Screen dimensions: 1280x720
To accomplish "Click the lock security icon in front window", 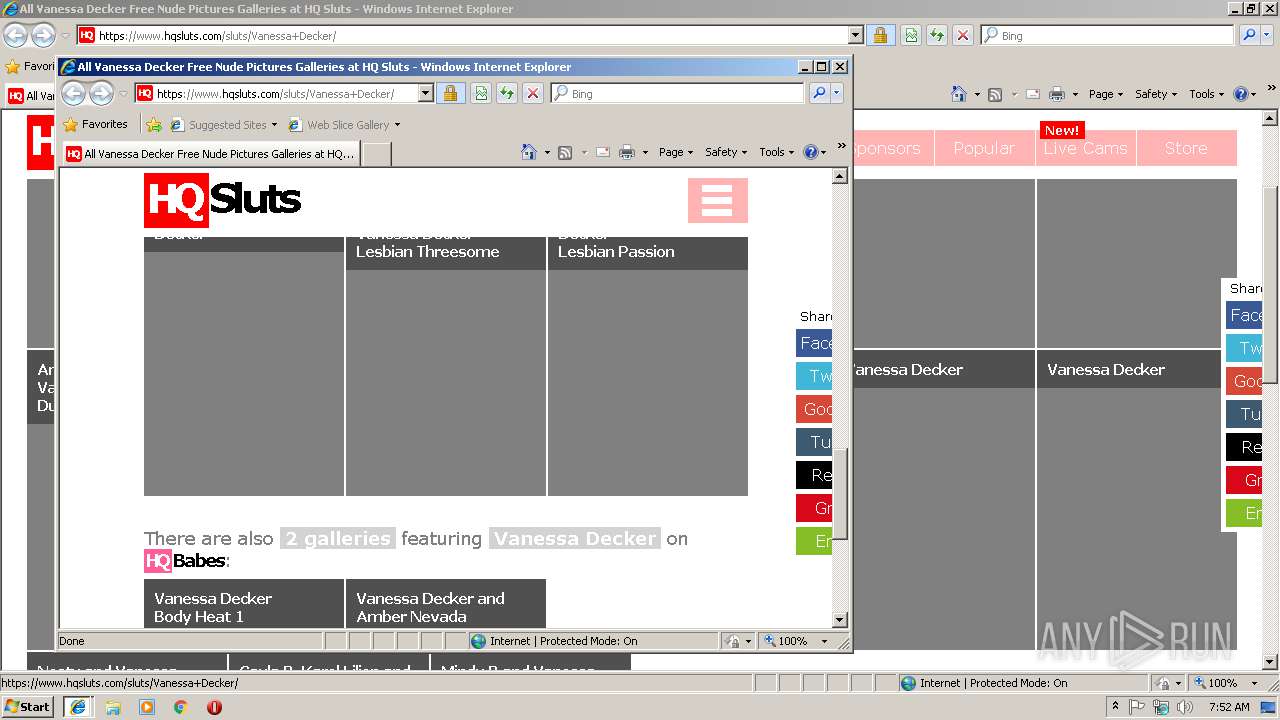I will pos(450,93).
